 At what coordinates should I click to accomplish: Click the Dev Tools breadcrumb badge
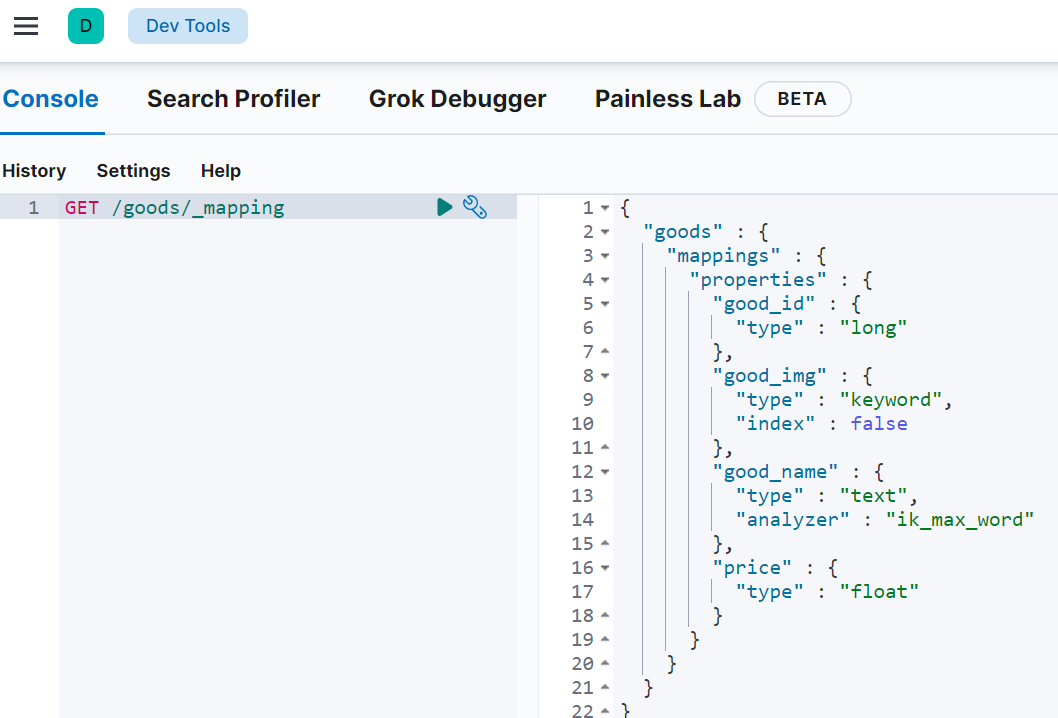[x=188, y=26]
